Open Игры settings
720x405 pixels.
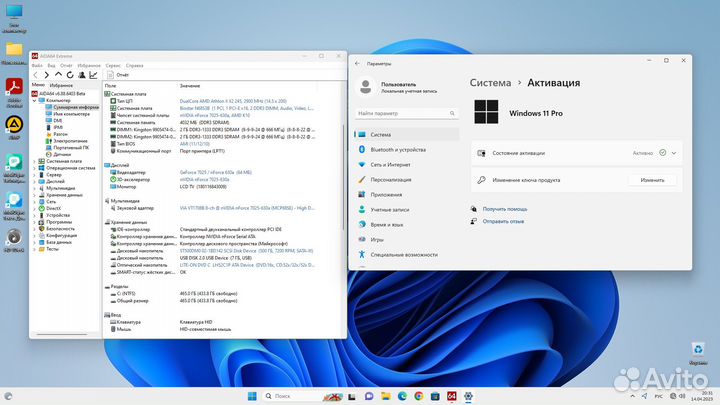click(x=406, y=240)
